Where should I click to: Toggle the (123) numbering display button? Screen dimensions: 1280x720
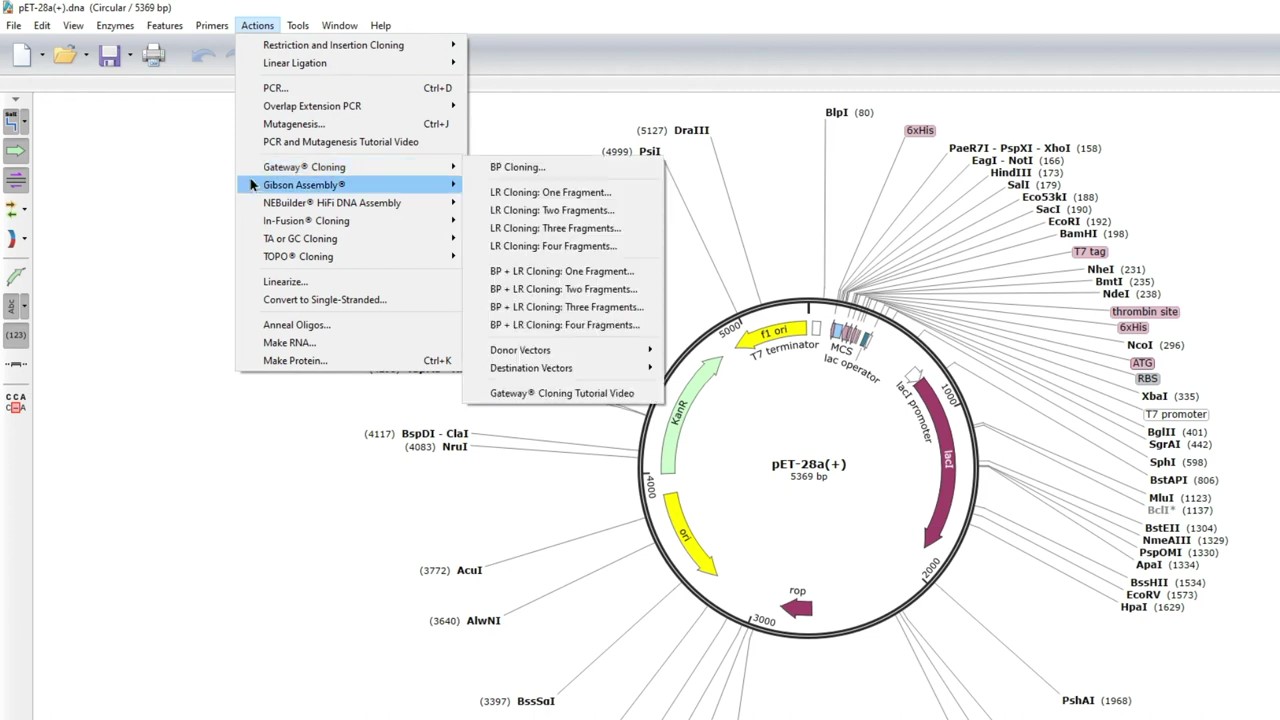tap(15, 335)
